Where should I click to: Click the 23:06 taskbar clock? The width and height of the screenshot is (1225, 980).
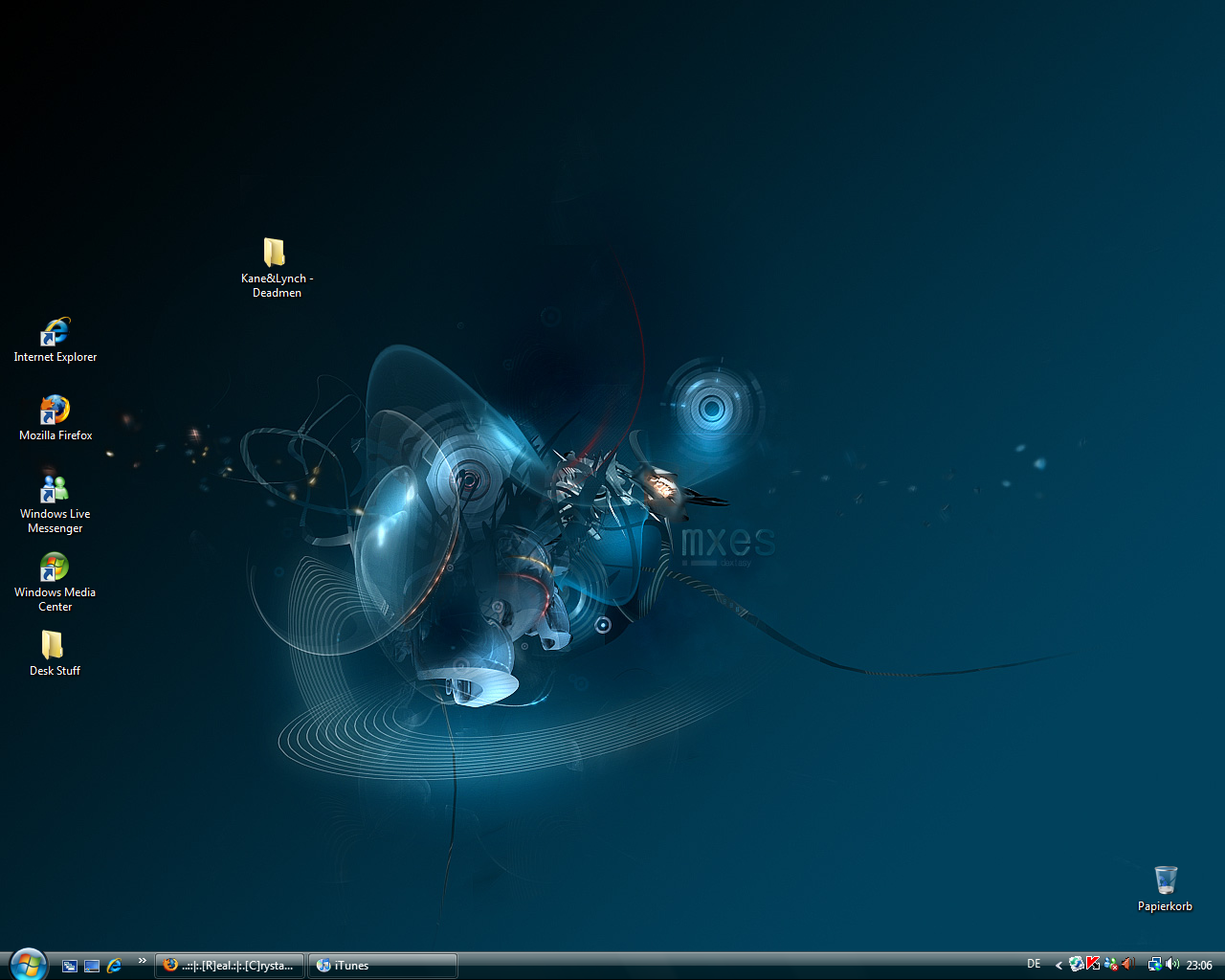(x=1199, y=965)
